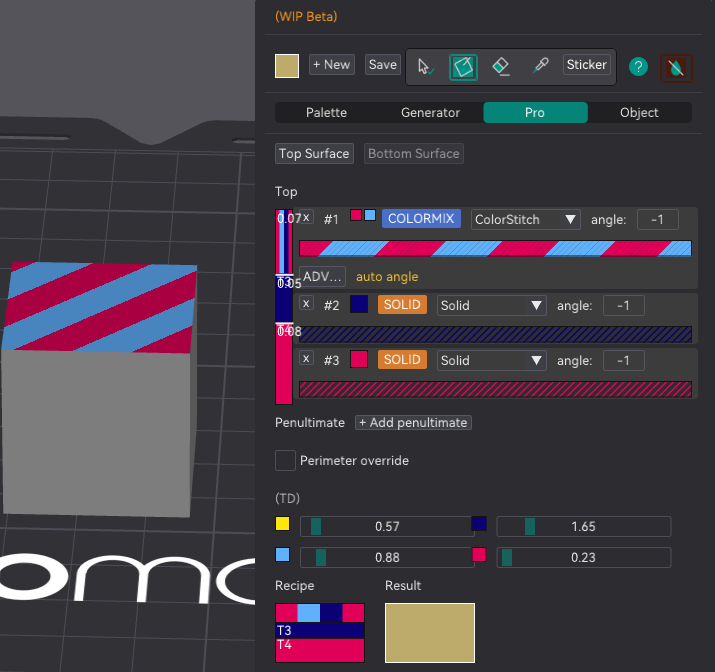The width and height of the screenshot is (715, 672).
Task: Open the Solid pattern dropdown for layer #3
Action: tap(492, 361)
